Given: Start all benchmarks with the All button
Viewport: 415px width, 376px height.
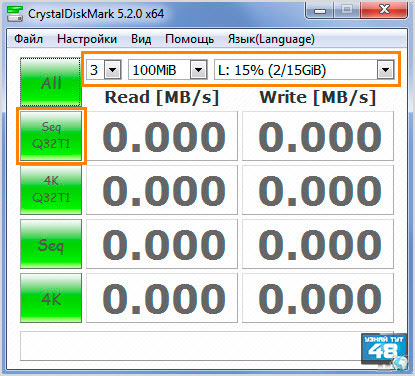Looking at the screenshot, I should tap(51, 82).
